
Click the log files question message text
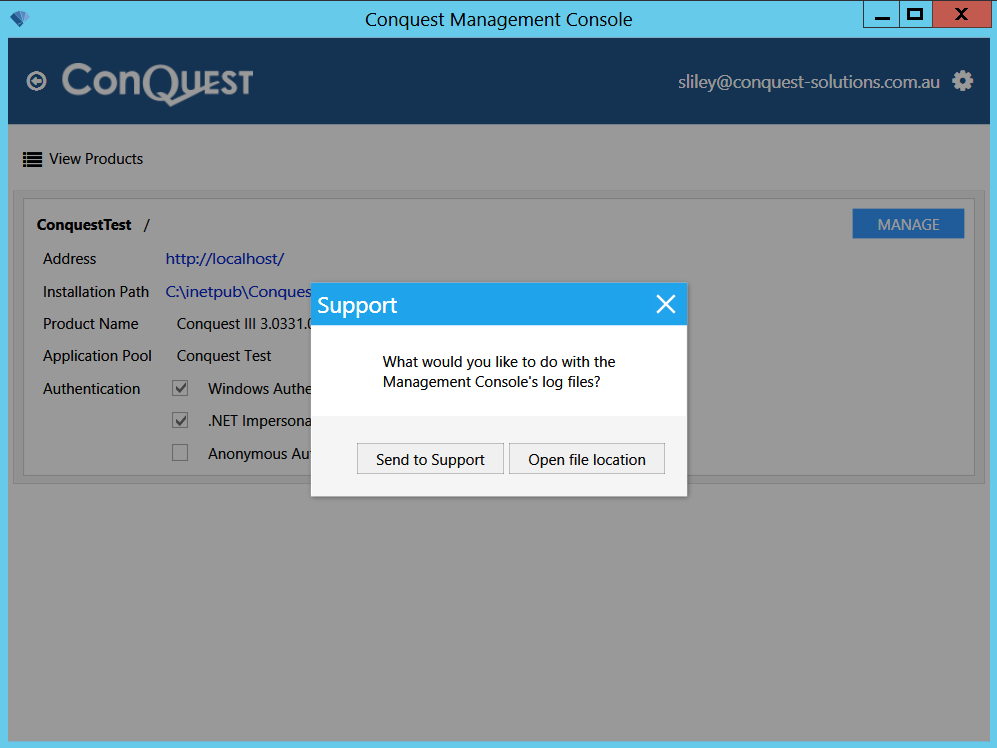point(498,371)
